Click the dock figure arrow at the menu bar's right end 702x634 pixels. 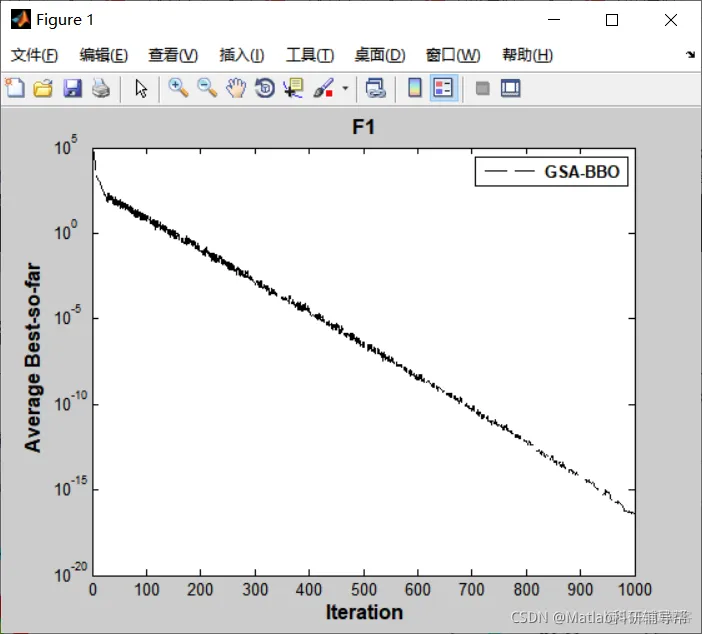click(x=690, y=55)
